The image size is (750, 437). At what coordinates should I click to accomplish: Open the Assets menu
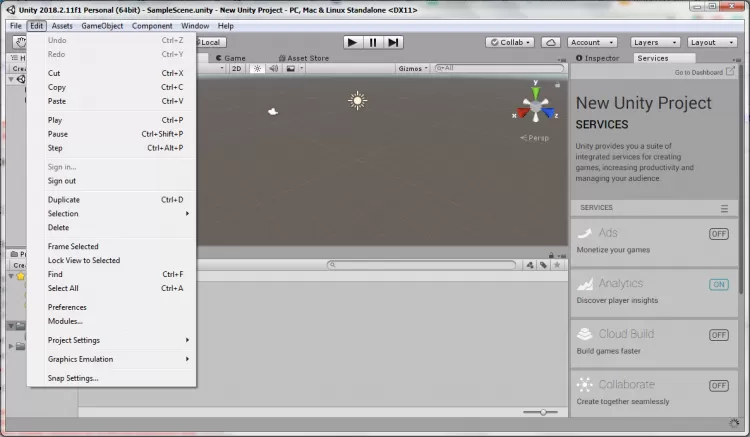(x=62, y=26)
